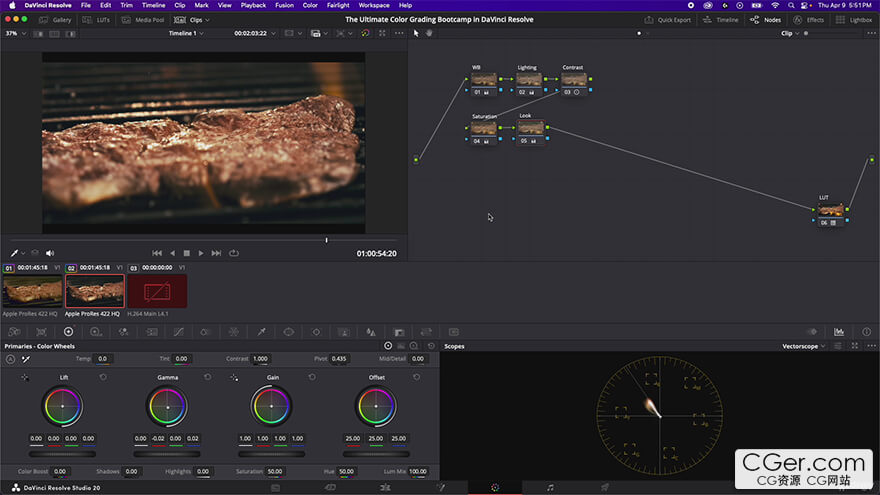Click the Quick Export button

click(x=668, y=20)
